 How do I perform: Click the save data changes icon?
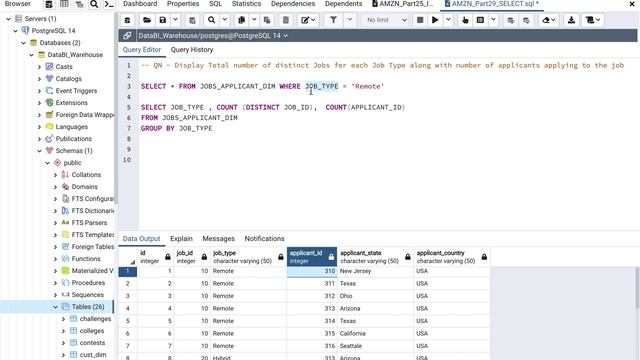coord(192,20)
